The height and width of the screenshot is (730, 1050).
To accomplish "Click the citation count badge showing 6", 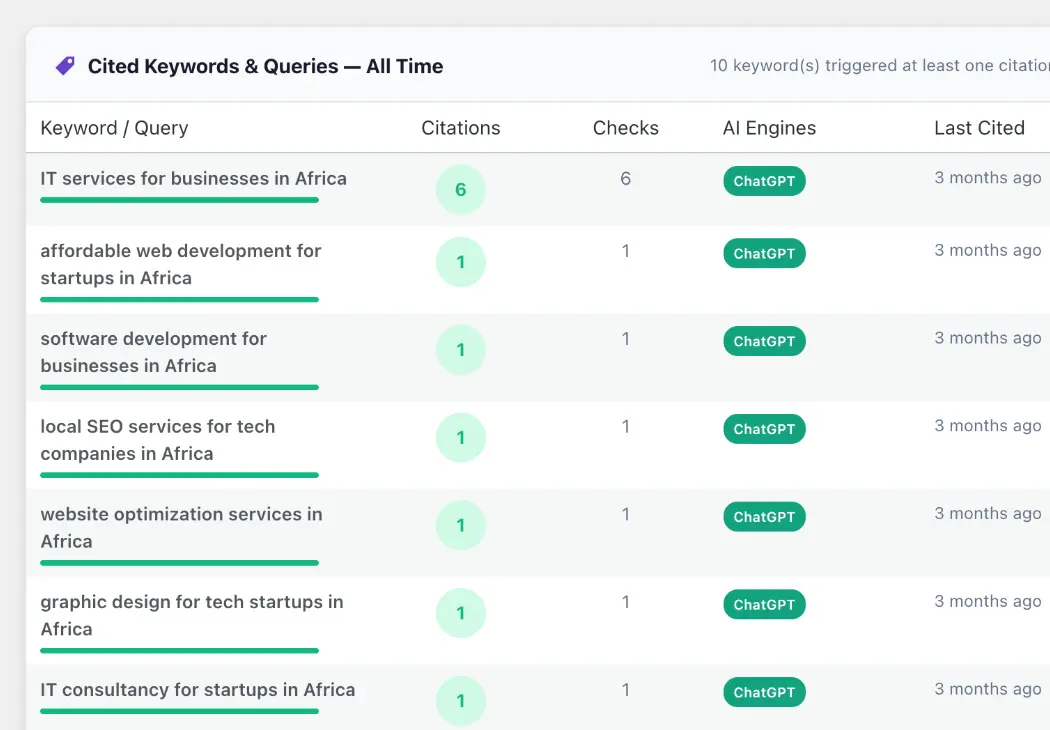I will pyautogui.click(x=461, y=190).
